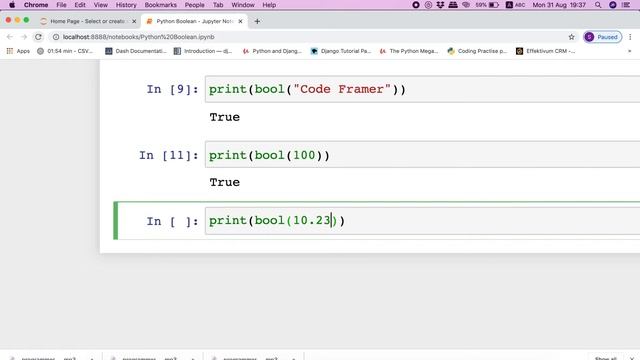The height and width of the screenshot is (360, 640).
Task: Open the Apple menu
Action: (12, 5)
